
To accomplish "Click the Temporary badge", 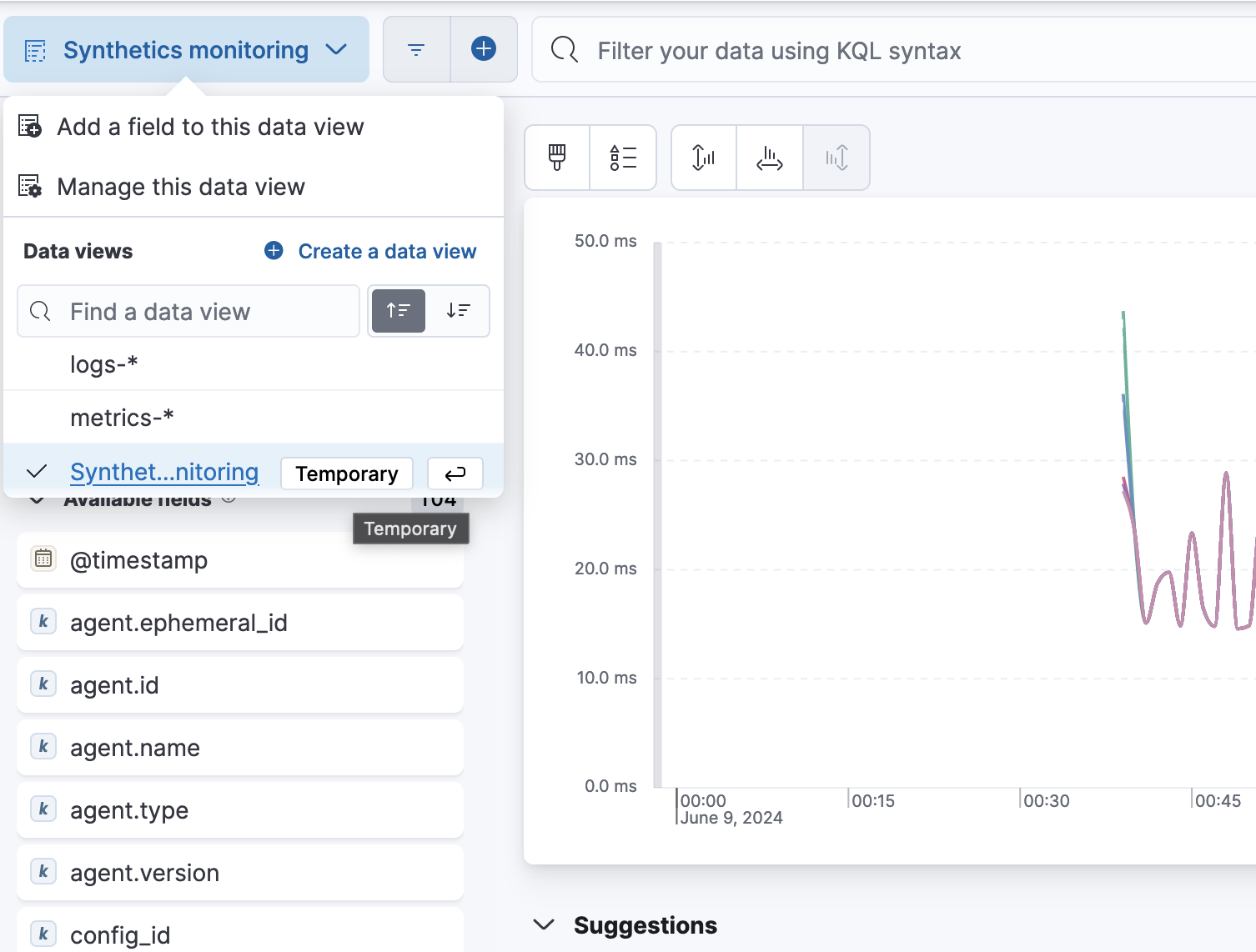I will point(347,473).
